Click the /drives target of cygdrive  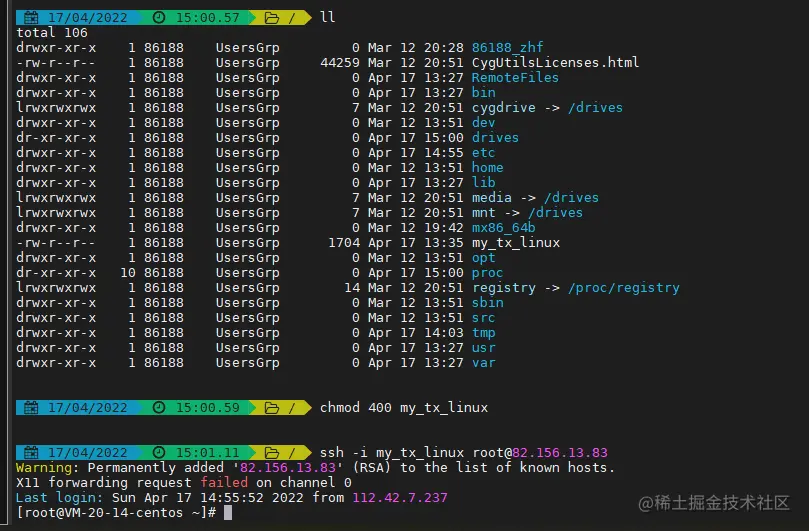595,107
